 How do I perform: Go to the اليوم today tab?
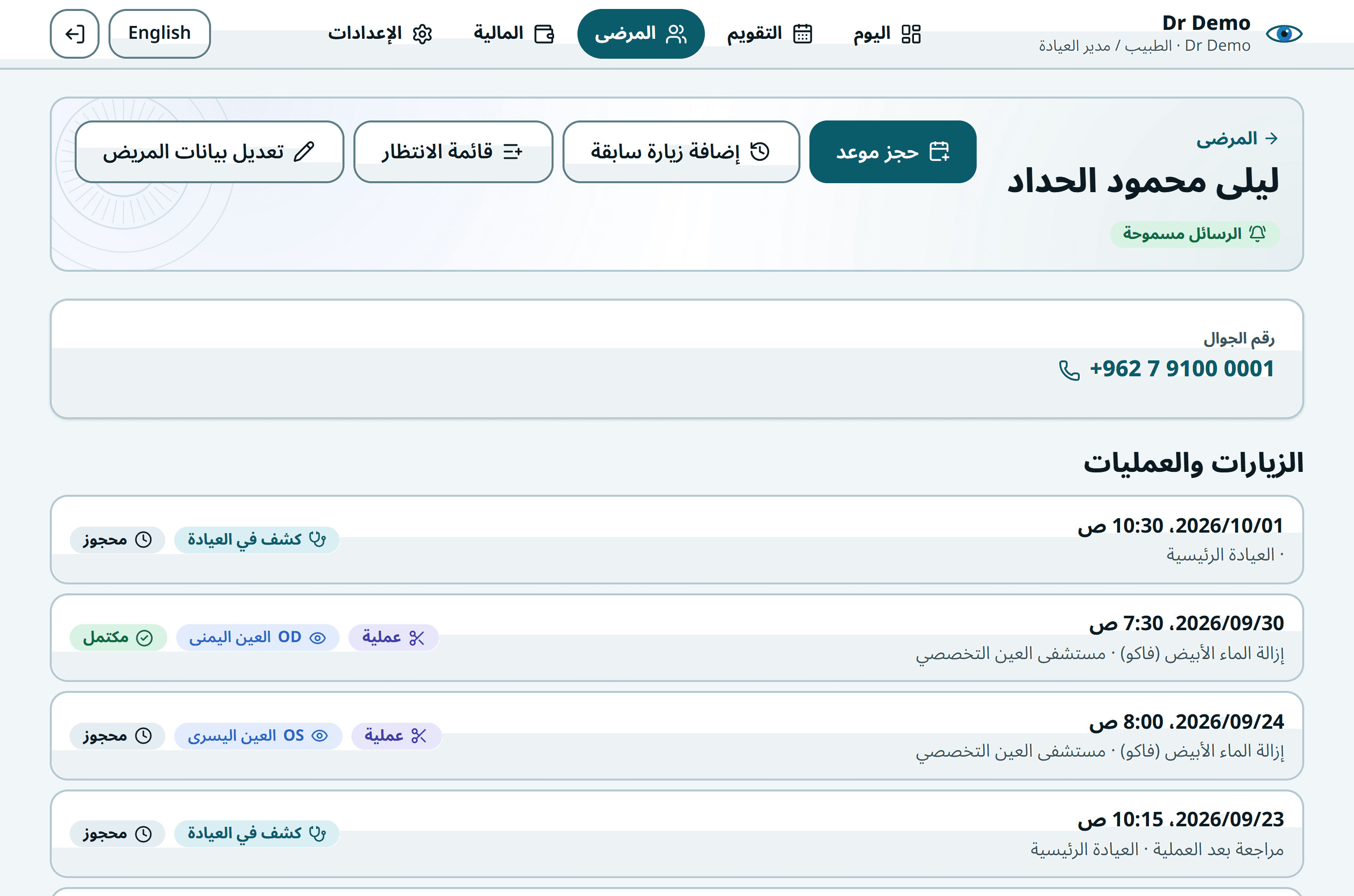click(x=887, y=34)
